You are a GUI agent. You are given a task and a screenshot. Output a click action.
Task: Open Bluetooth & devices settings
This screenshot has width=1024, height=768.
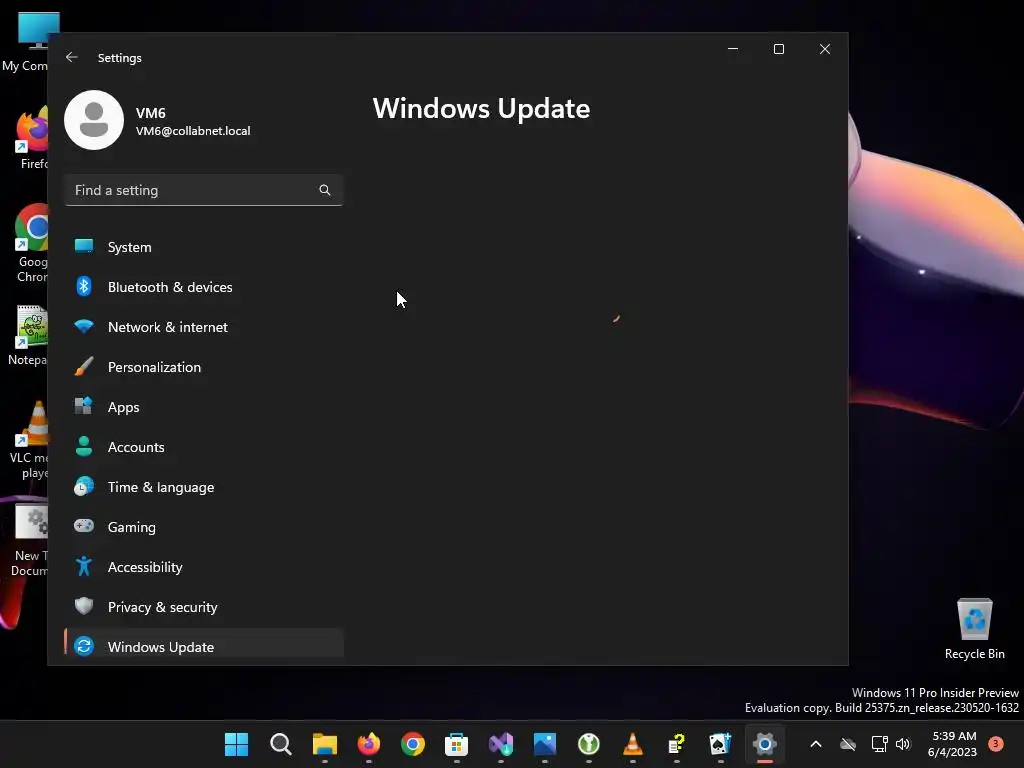click(204, 287)
